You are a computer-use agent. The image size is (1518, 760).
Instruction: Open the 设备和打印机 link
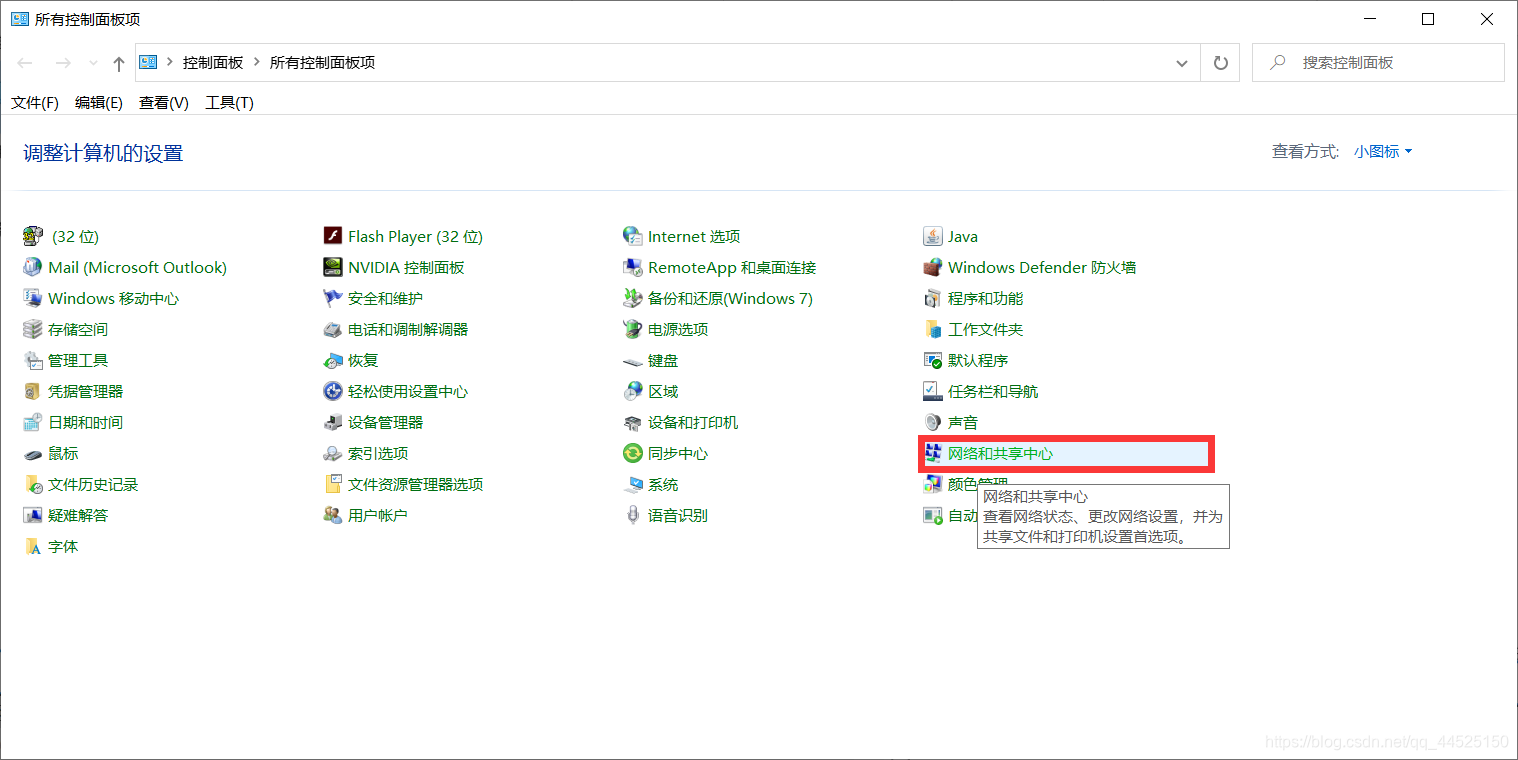click(693, 422)
